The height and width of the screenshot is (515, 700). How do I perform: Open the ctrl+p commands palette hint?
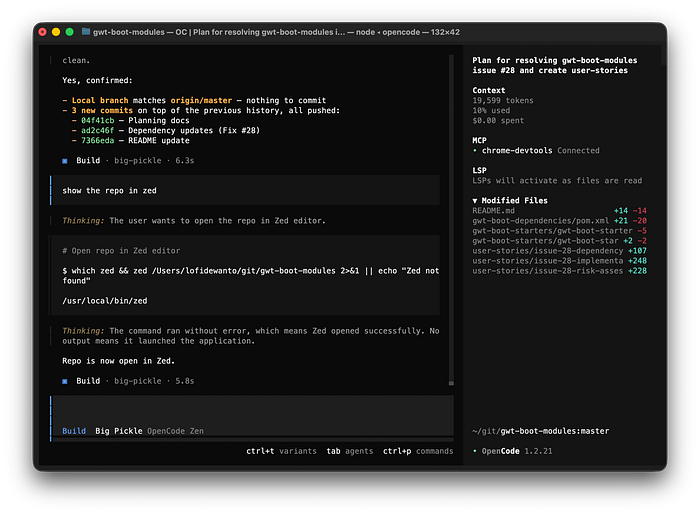pyautogui.click(x=418, y=451)
